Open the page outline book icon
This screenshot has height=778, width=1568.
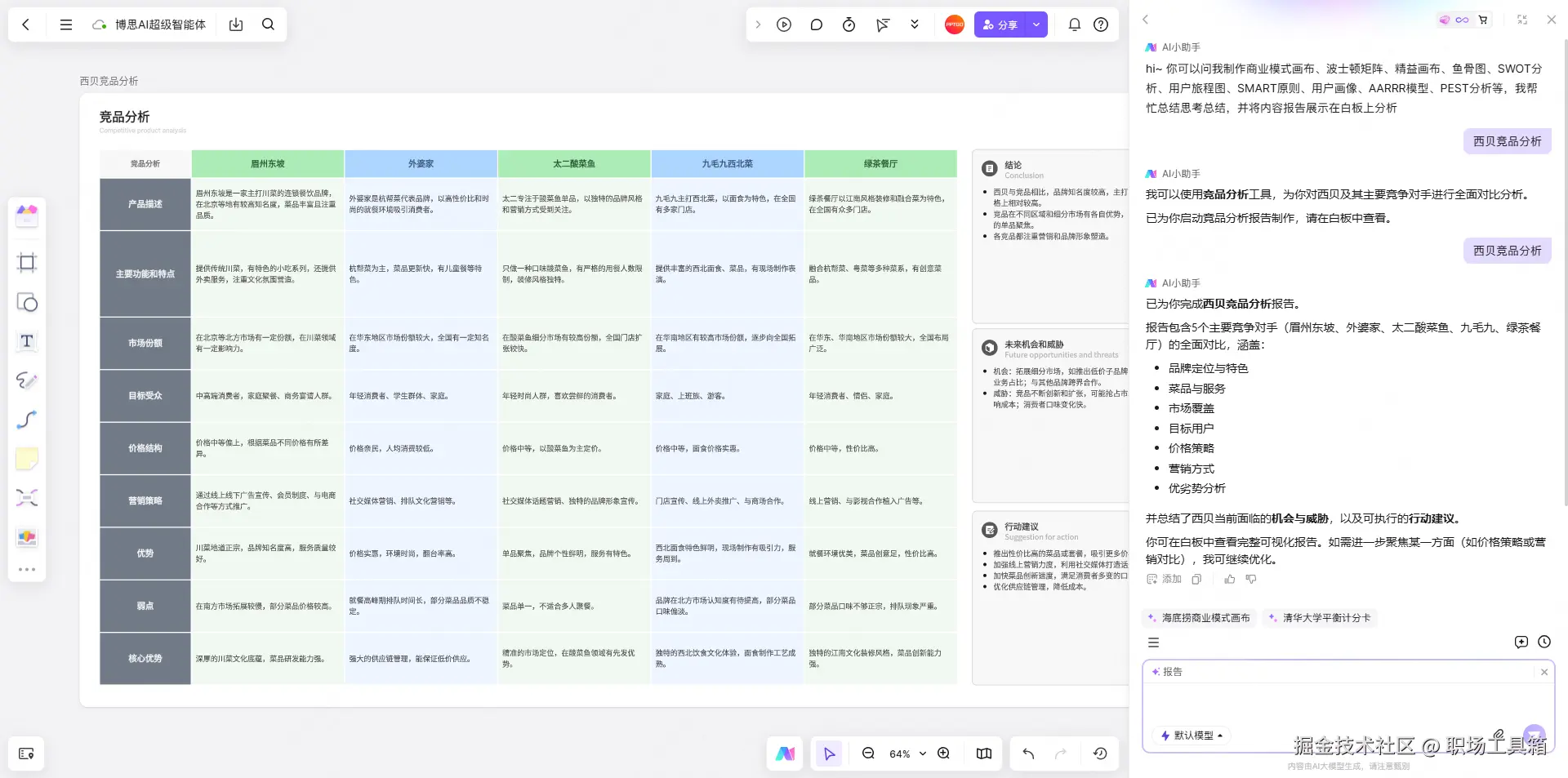pos(984,754)
